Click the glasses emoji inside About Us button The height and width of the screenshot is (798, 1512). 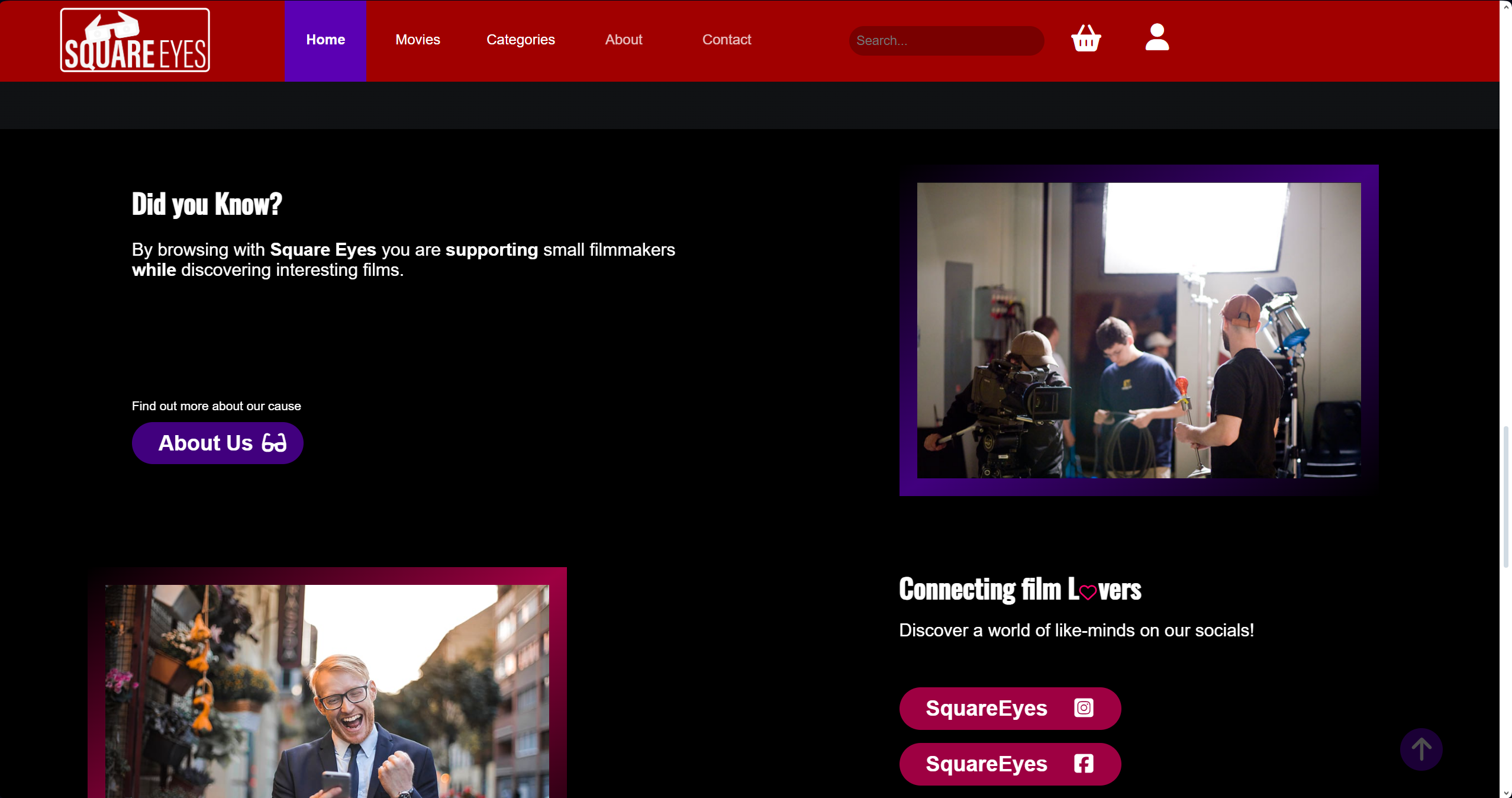pos(273,443)
